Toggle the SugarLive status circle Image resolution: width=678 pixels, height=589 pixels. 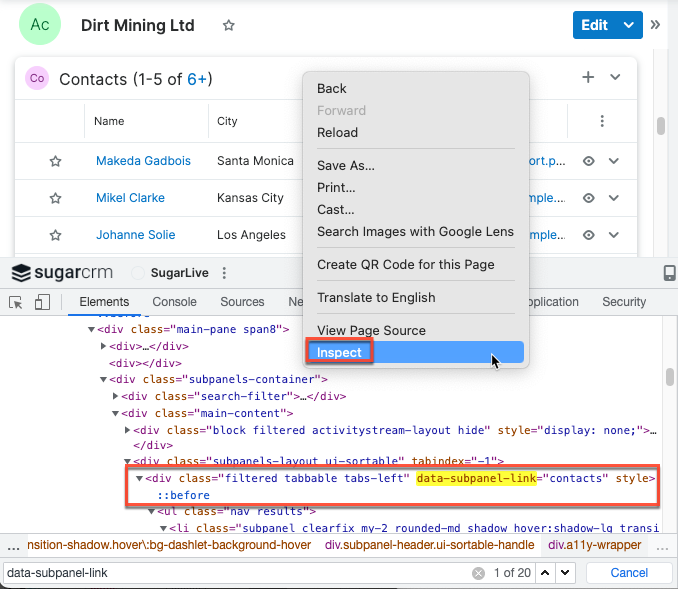click(138, 273)
